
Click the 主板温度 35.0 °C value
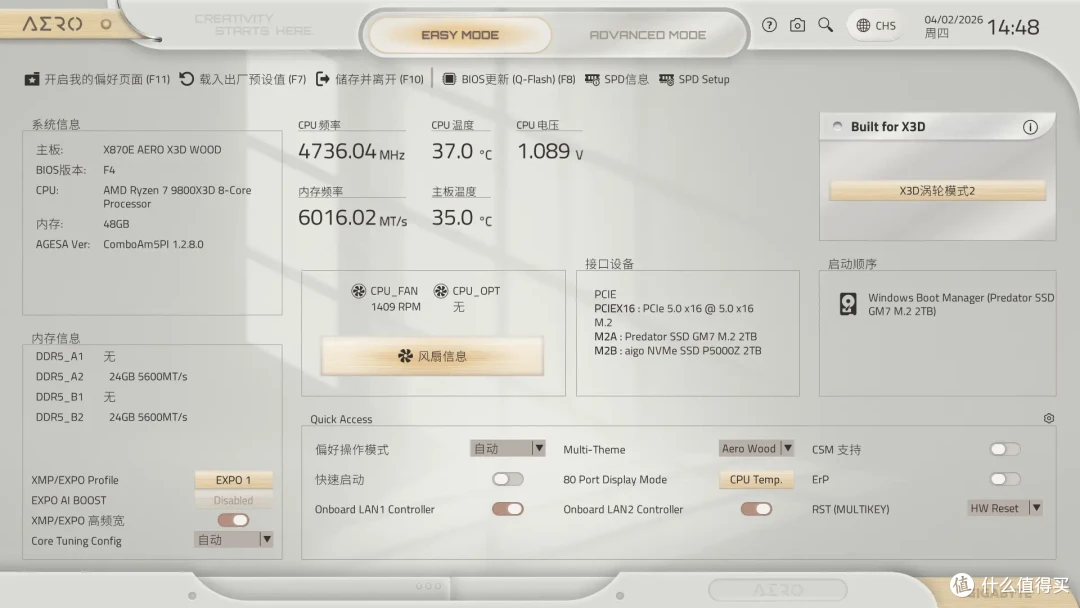(x=461, y=218)
